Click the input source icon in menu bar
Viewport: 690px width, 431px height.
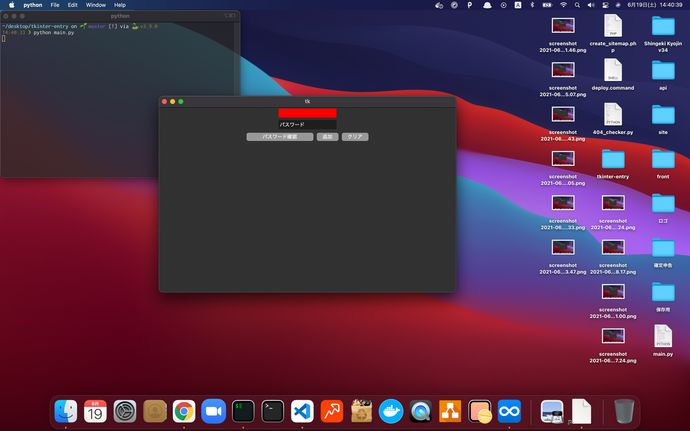[x=518, y=5]
